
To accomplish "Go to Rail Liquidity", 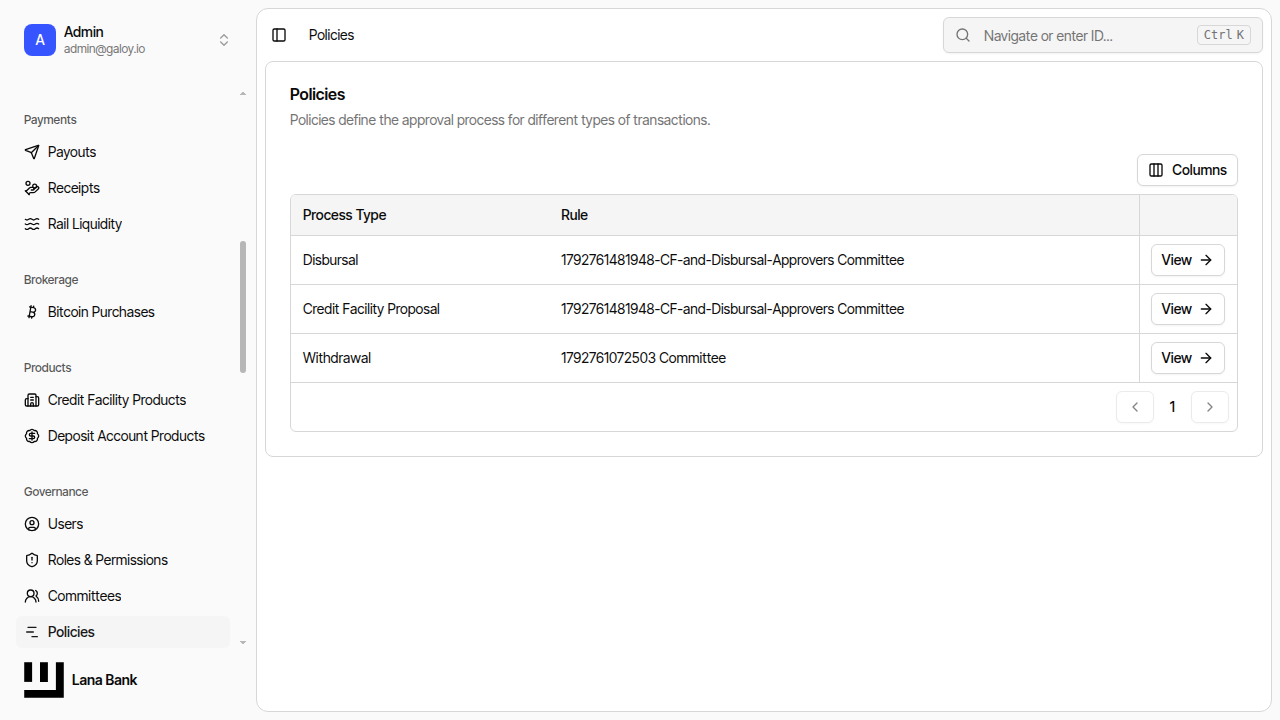I will pyautogui.click(x=123, y=224).
